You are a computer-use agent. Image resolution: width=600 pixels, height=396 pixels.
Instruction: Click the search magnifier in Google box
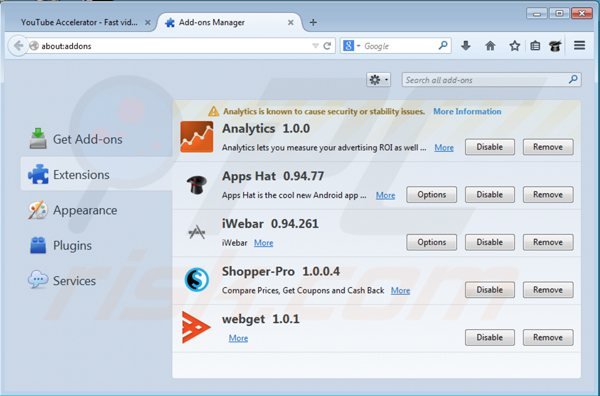(x=443, y=46)
